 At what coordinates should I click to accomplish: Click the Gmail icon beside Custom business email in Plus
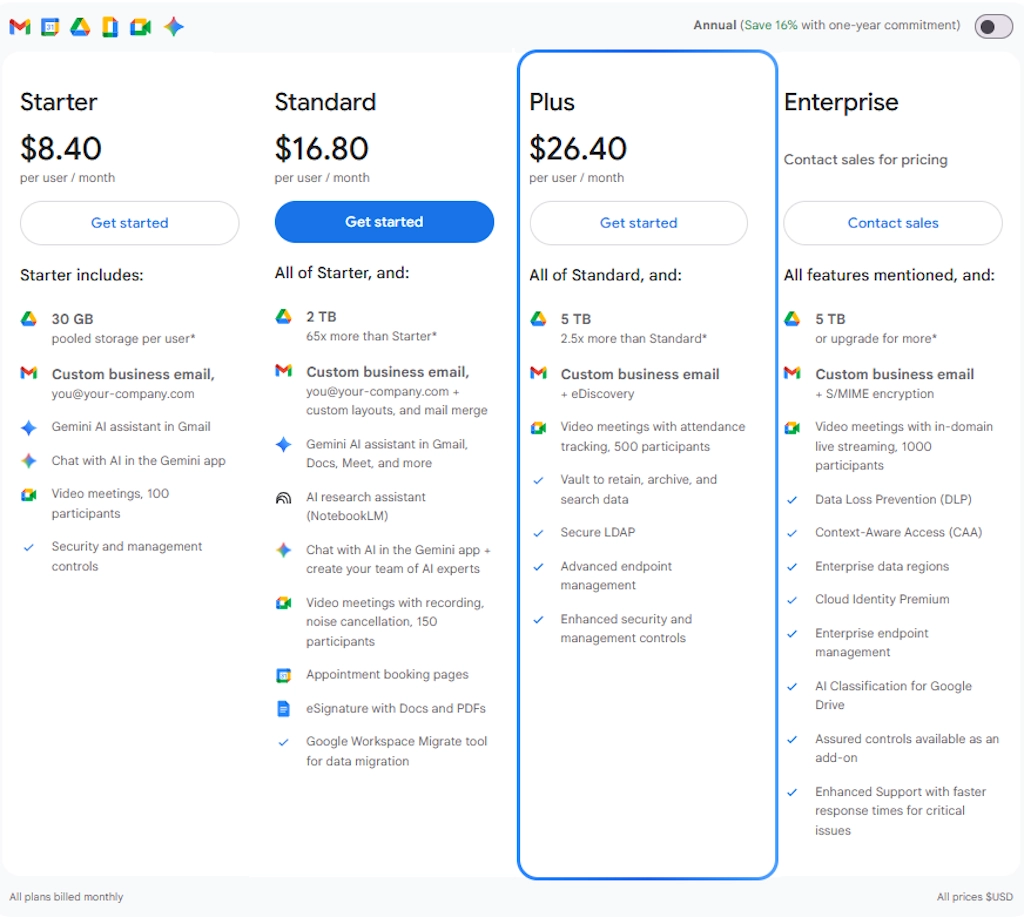pos(538,374)
